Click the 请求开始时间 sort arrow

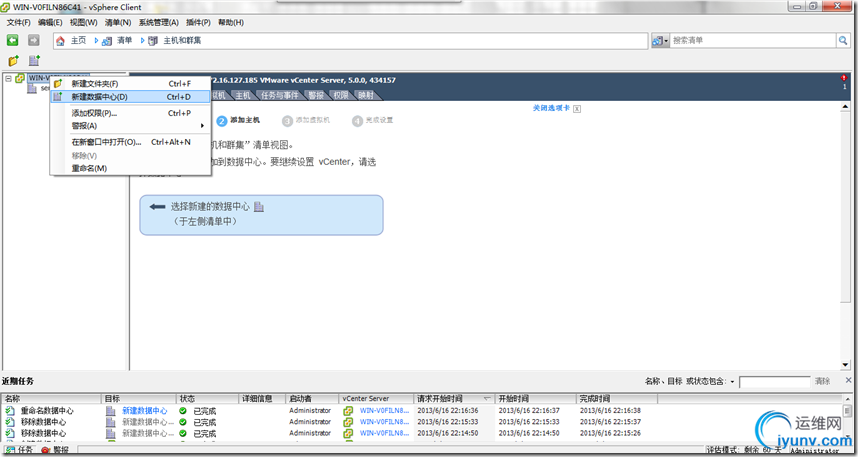487,398
